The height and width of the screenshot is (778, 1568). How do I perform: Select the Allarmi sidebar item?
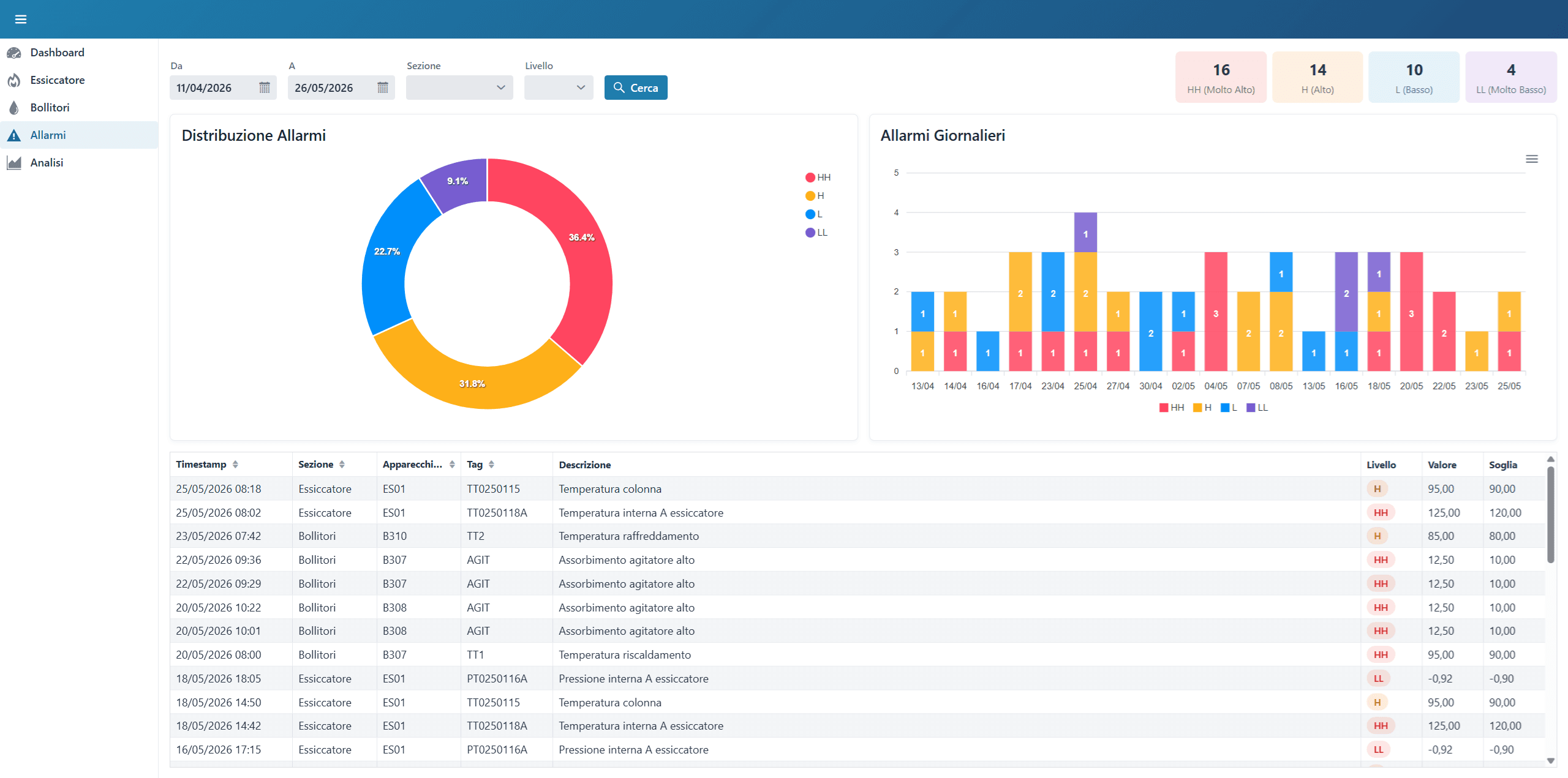click(x=79, y=135)
